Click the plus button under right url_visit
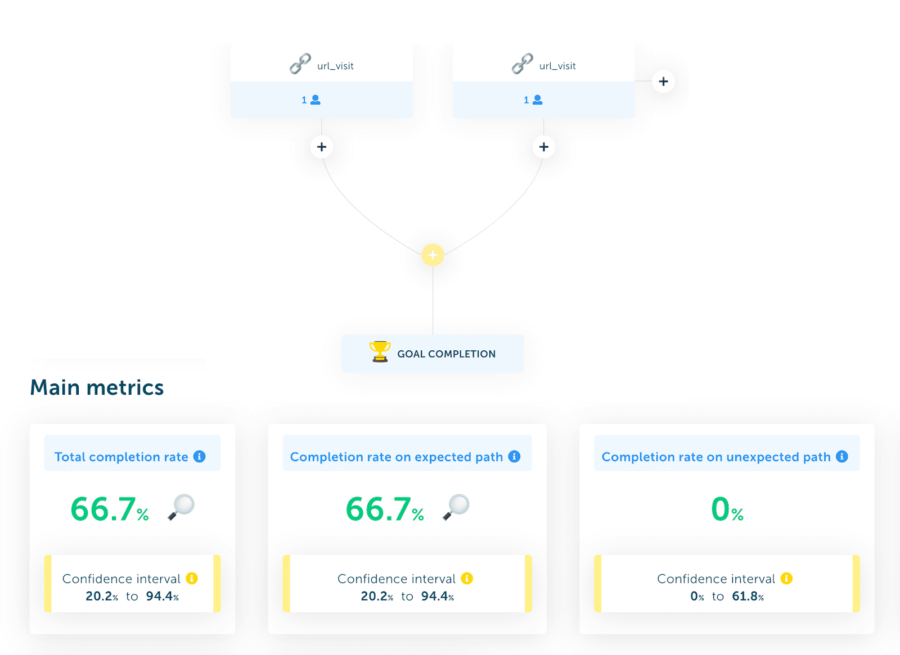This screenshot has height=655, width=900. click(544, 147)
